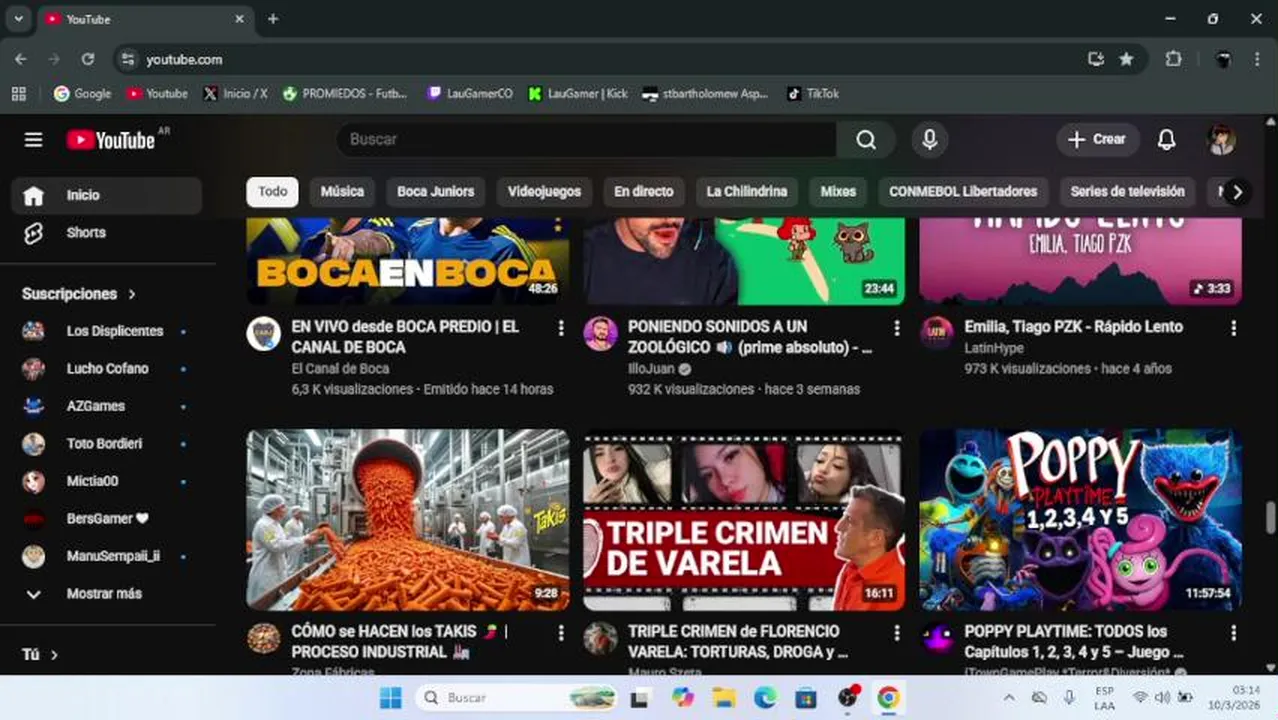This screenshot has width=1278, height=720.
Task: Open ManuSempaii_ii subscription
Action: tap(107, 556)
